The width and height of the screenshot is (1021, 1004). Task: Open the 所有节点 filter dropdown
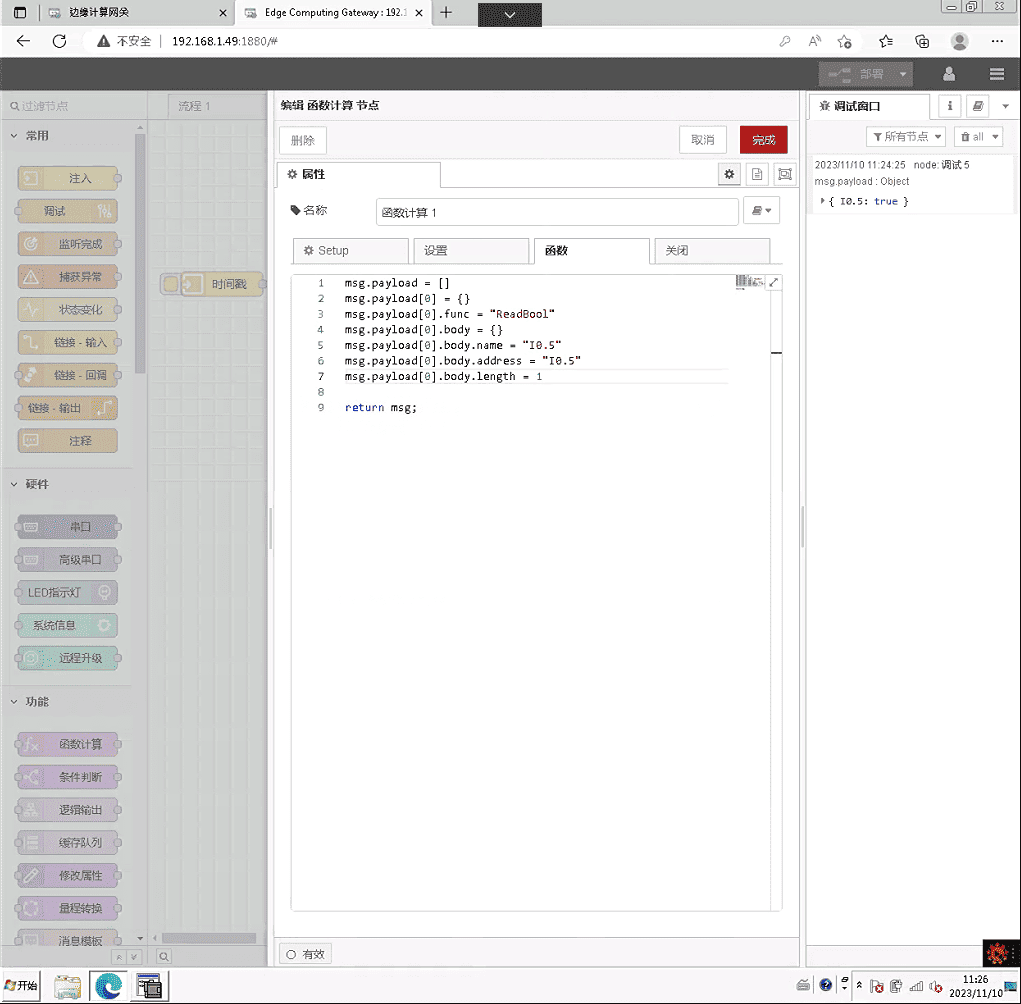click(x=905, y=136)
